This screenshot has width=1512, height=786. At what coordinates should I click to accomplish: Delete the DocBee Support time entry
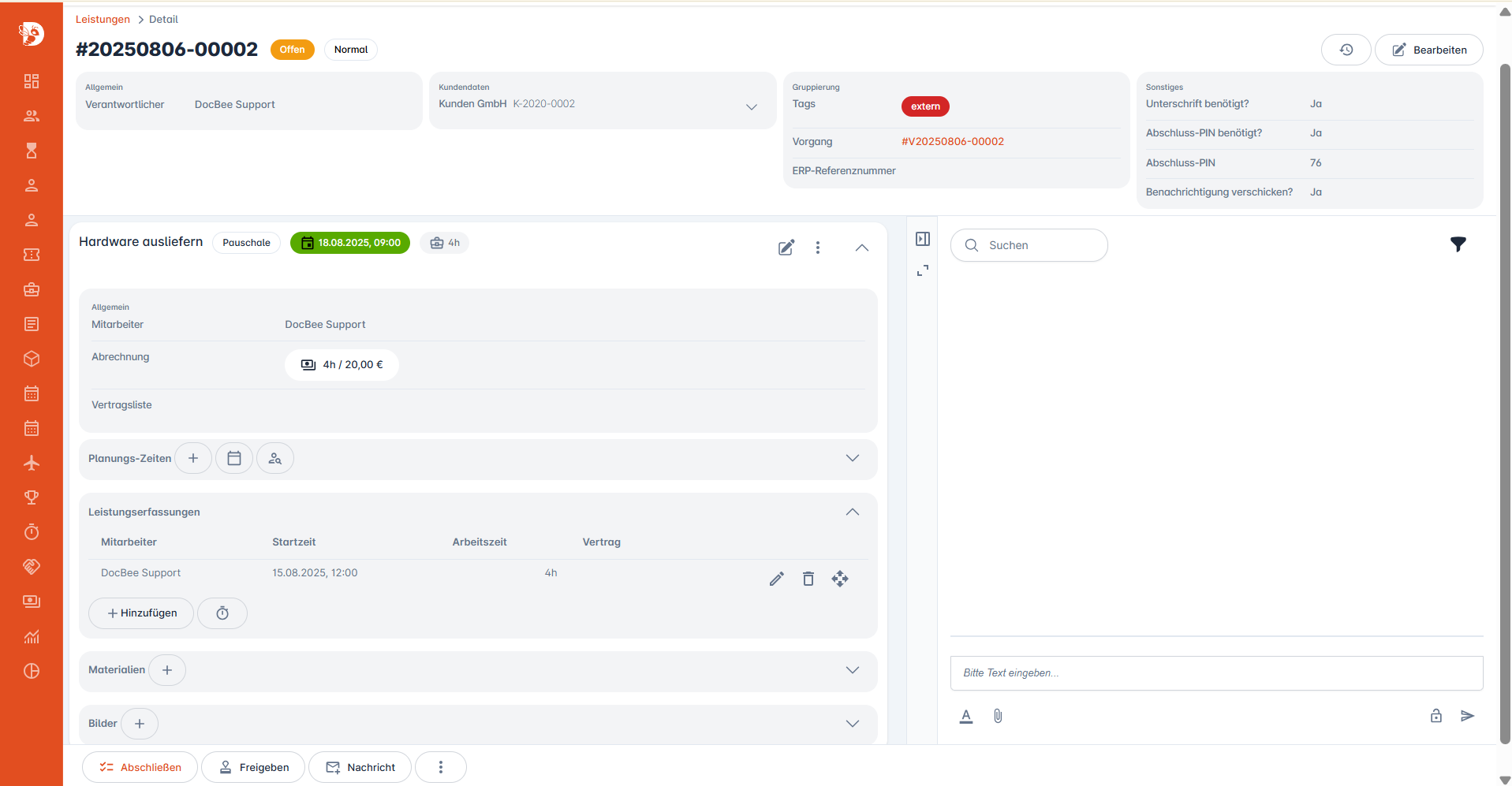tap(808, 579)
